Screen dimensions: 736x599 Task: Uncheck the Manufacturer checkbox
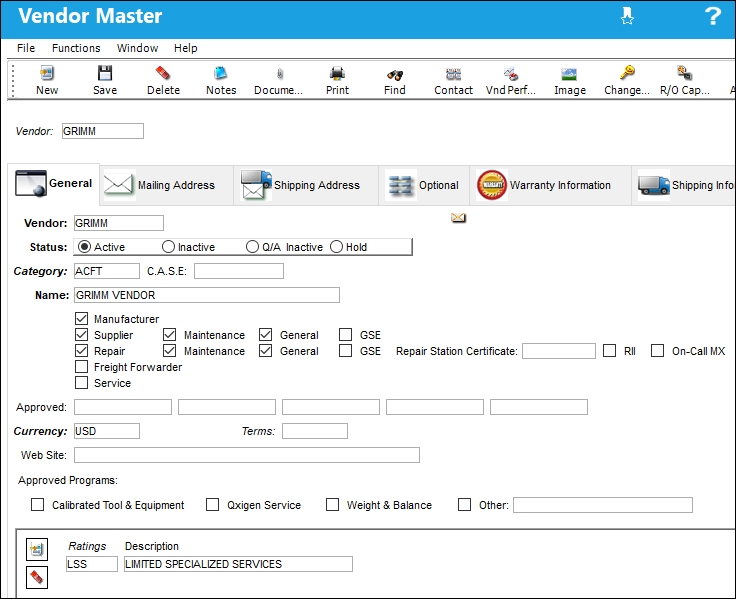pyautogui.click(x=82, y=319)
